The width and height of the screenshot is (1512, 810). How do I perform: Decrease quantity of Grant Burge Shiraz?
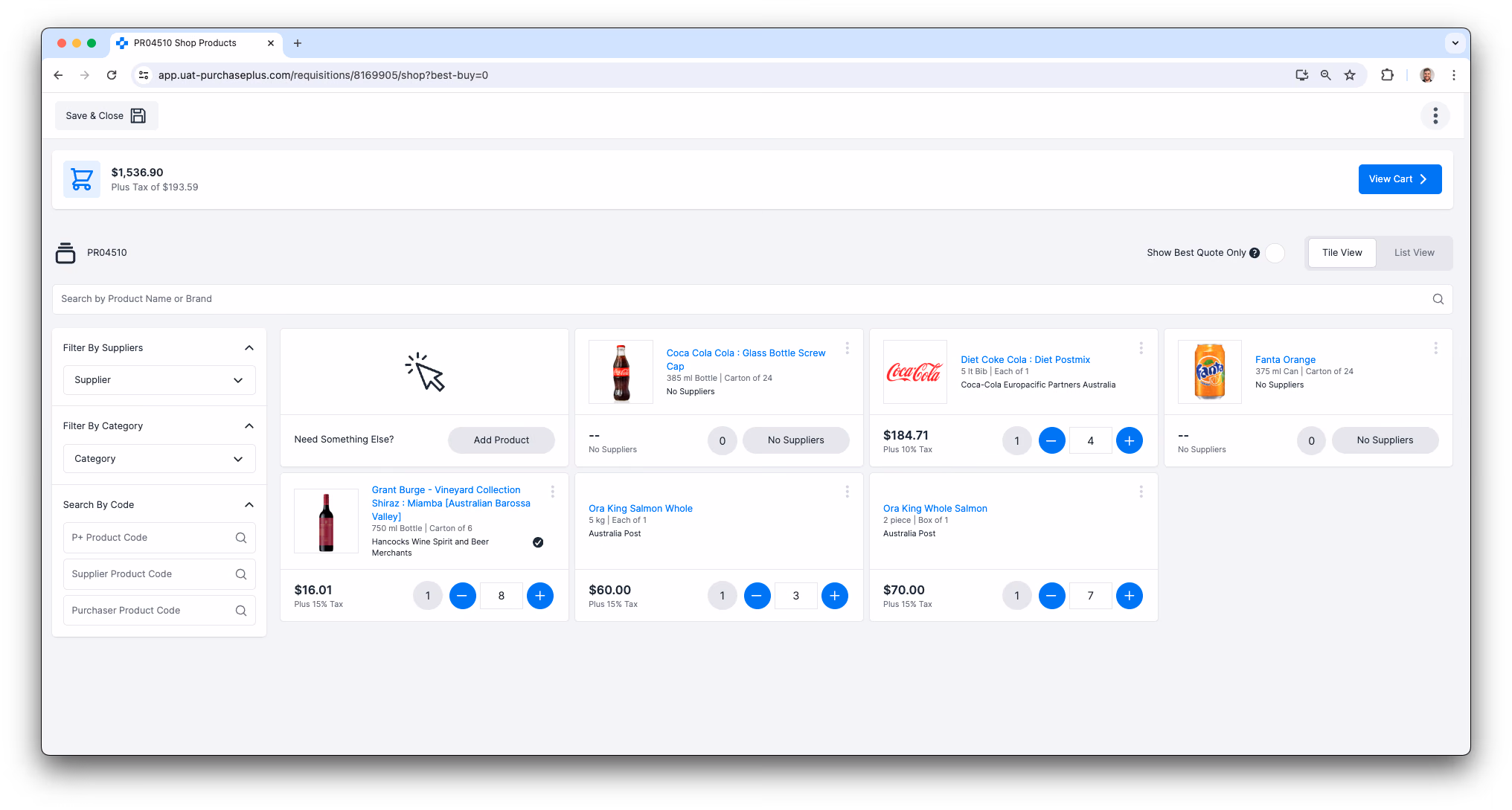pos(462,595)
